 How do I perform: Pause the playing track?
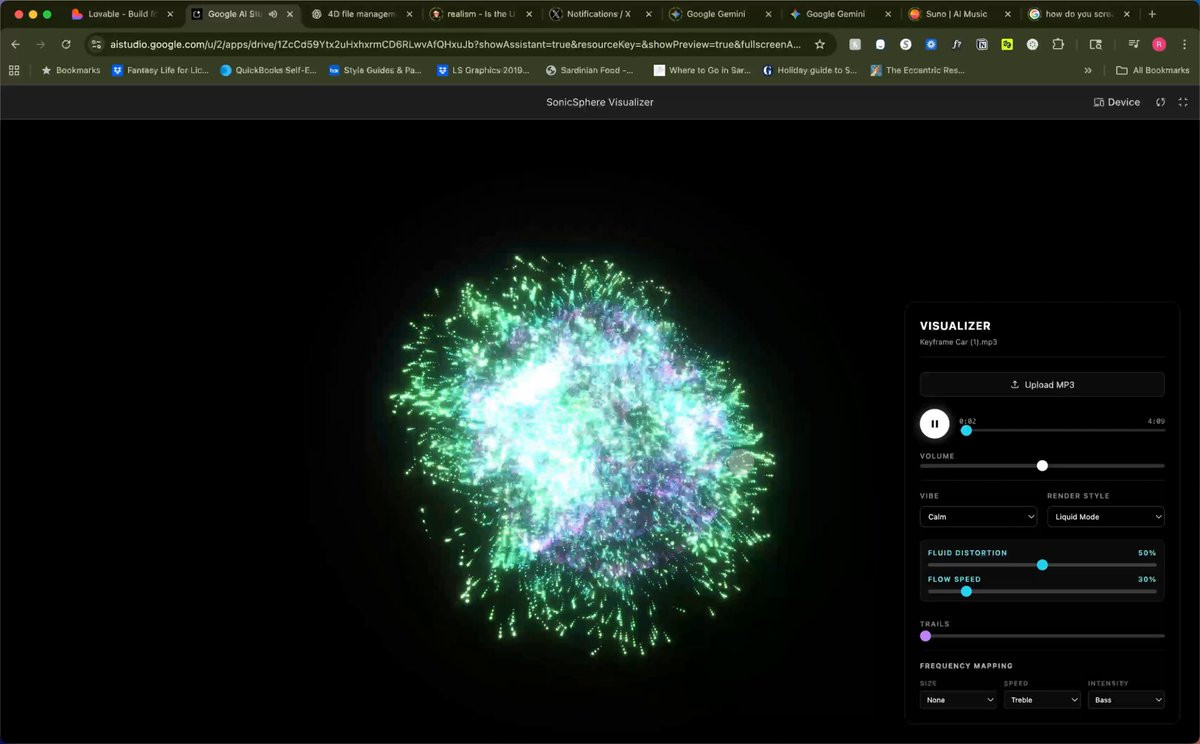pos(934,424)
